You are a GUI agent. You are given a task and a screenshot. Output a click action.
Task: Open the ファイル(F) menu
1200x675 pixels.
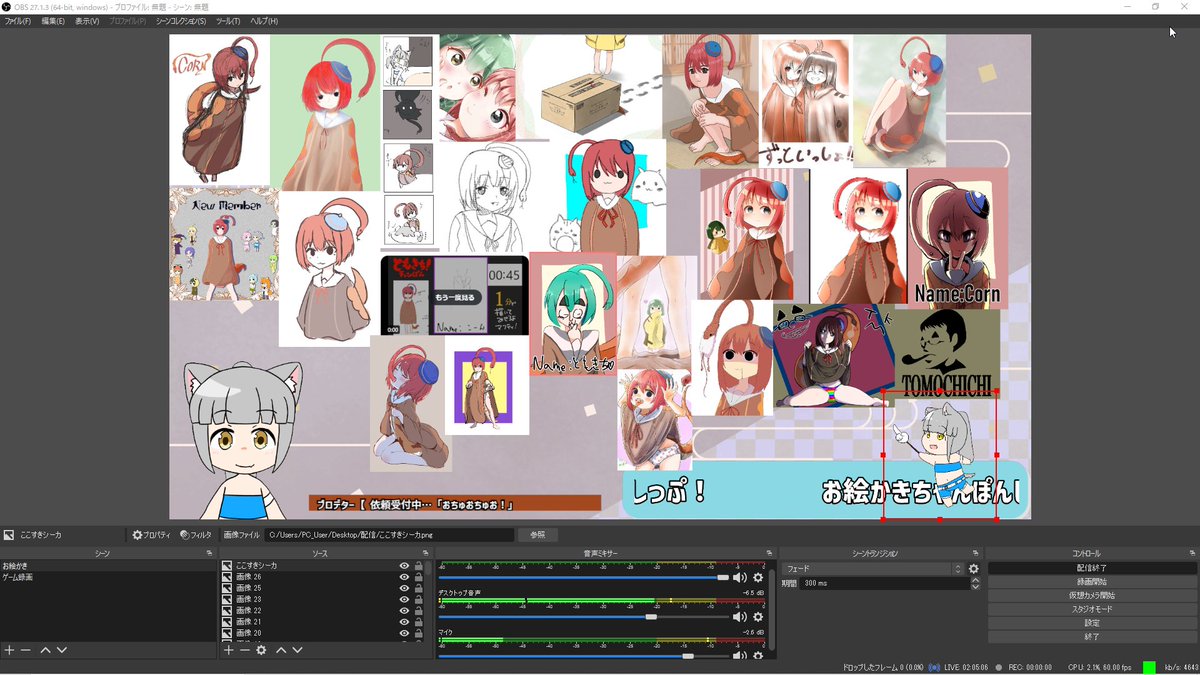17,21
